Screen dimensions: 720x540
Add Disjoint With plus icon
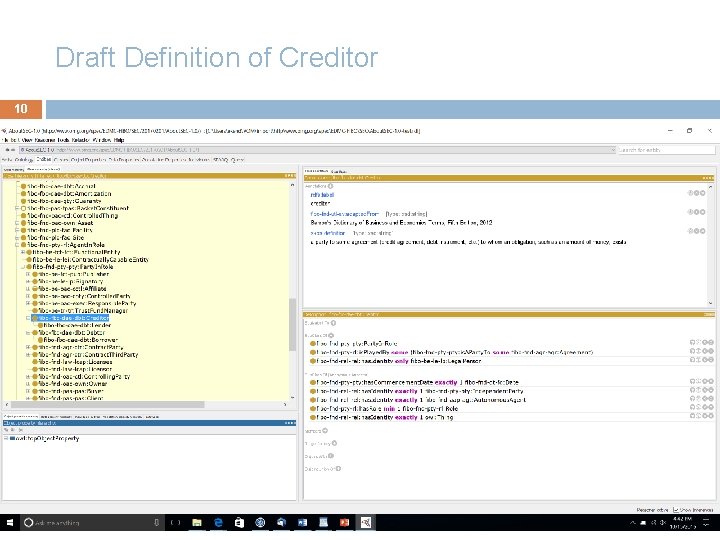pos(331,456)
